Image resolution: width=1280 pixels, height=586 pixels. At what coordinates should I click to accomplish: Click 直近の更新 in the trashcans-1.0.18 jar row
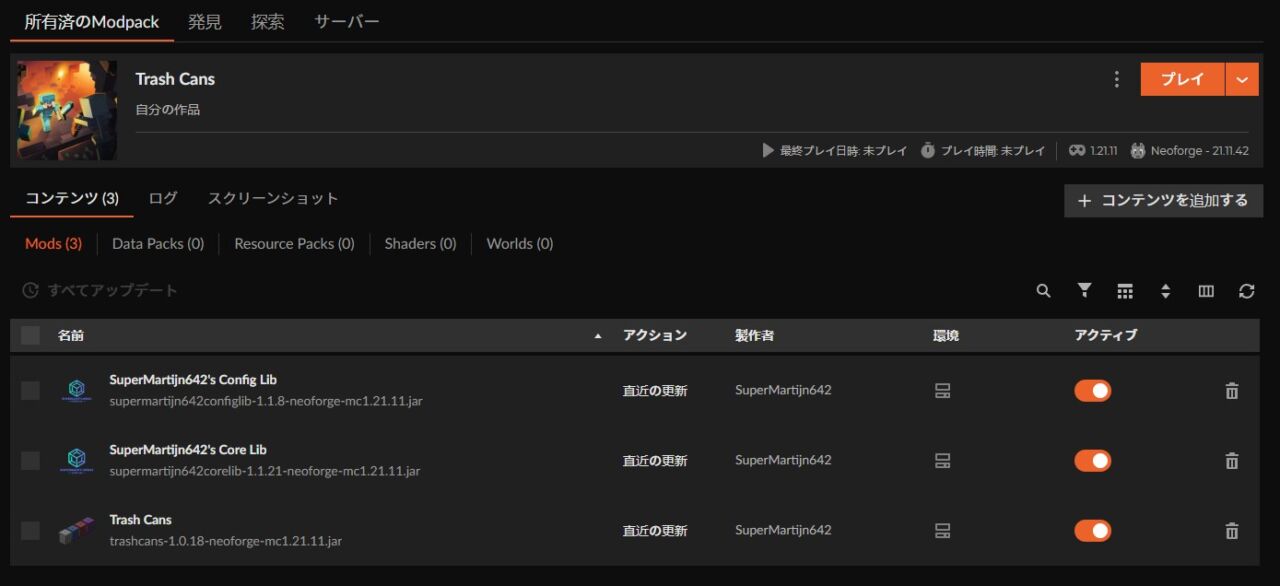coord(655,531)
